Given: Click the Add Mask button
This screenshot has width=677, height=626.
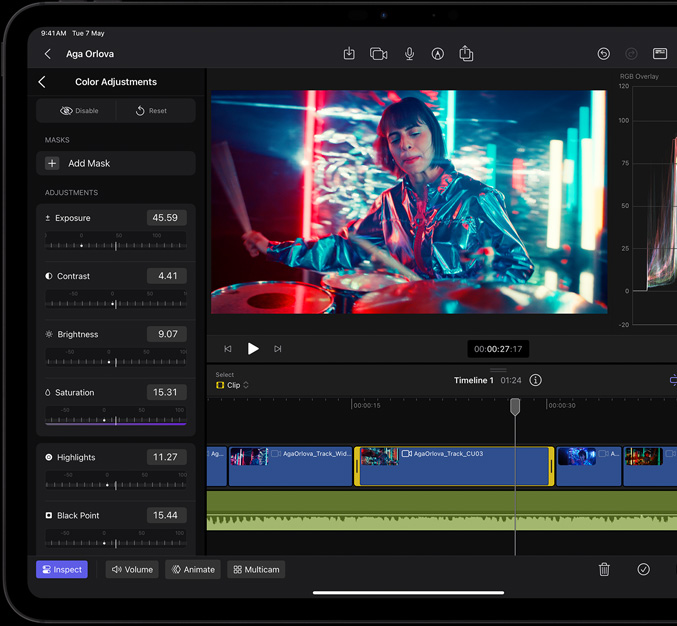Looking at the screenshot, I should 116,163.
